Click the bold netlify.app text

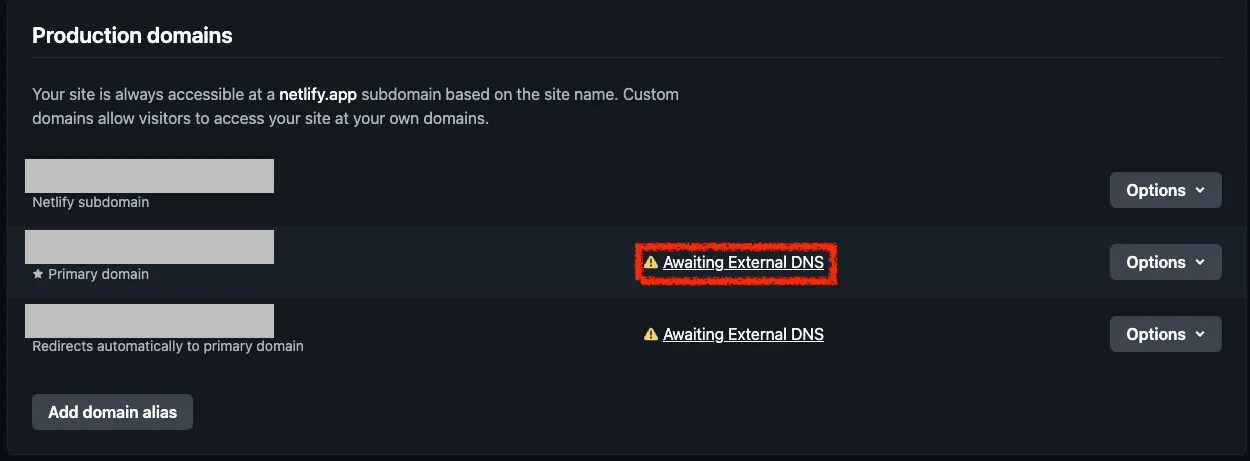[318, 95]
